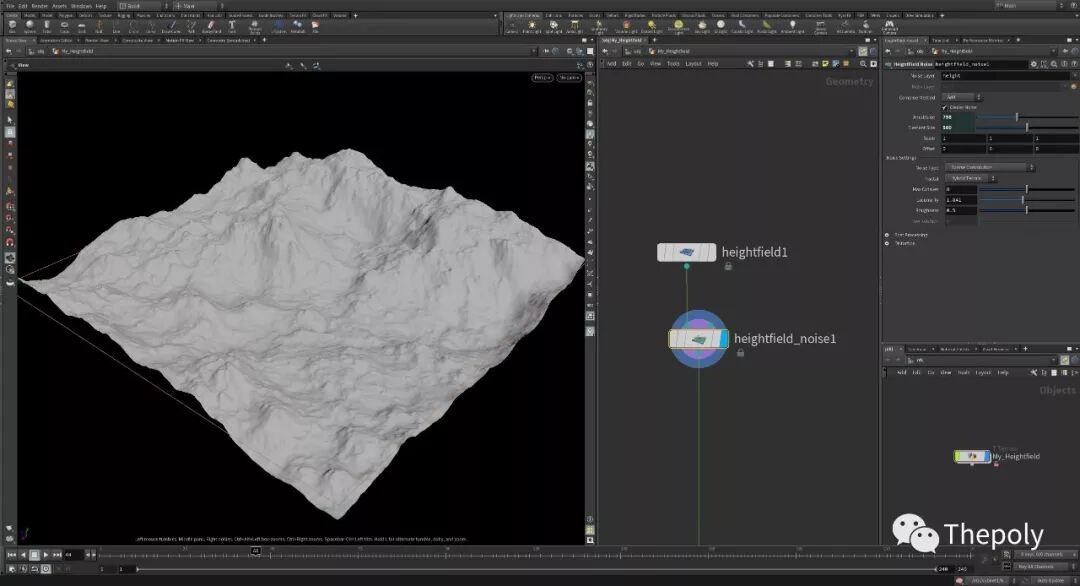The height and width of the screenshot is (586, 1080).
Task: Open the Noise Type dropdown
Action: (x=988, y=168)
